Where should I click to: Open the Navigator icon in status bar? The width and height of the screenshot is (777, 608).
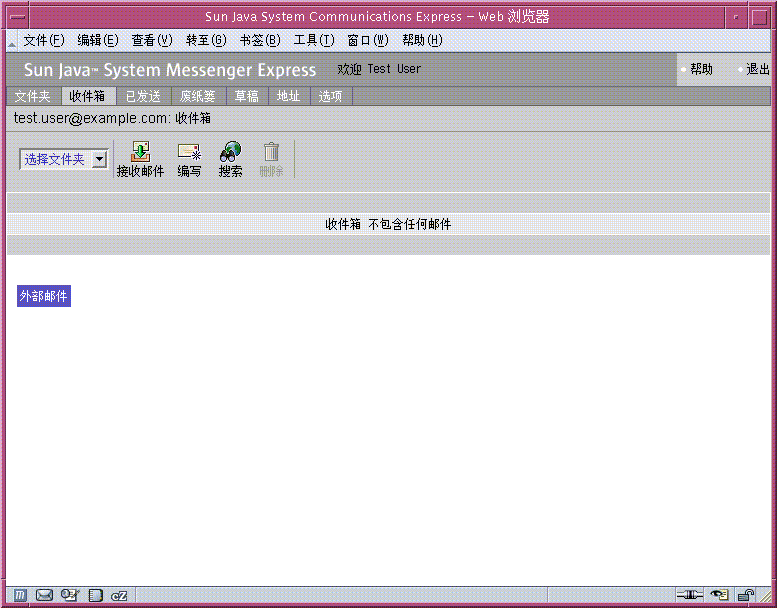[19, 595]
